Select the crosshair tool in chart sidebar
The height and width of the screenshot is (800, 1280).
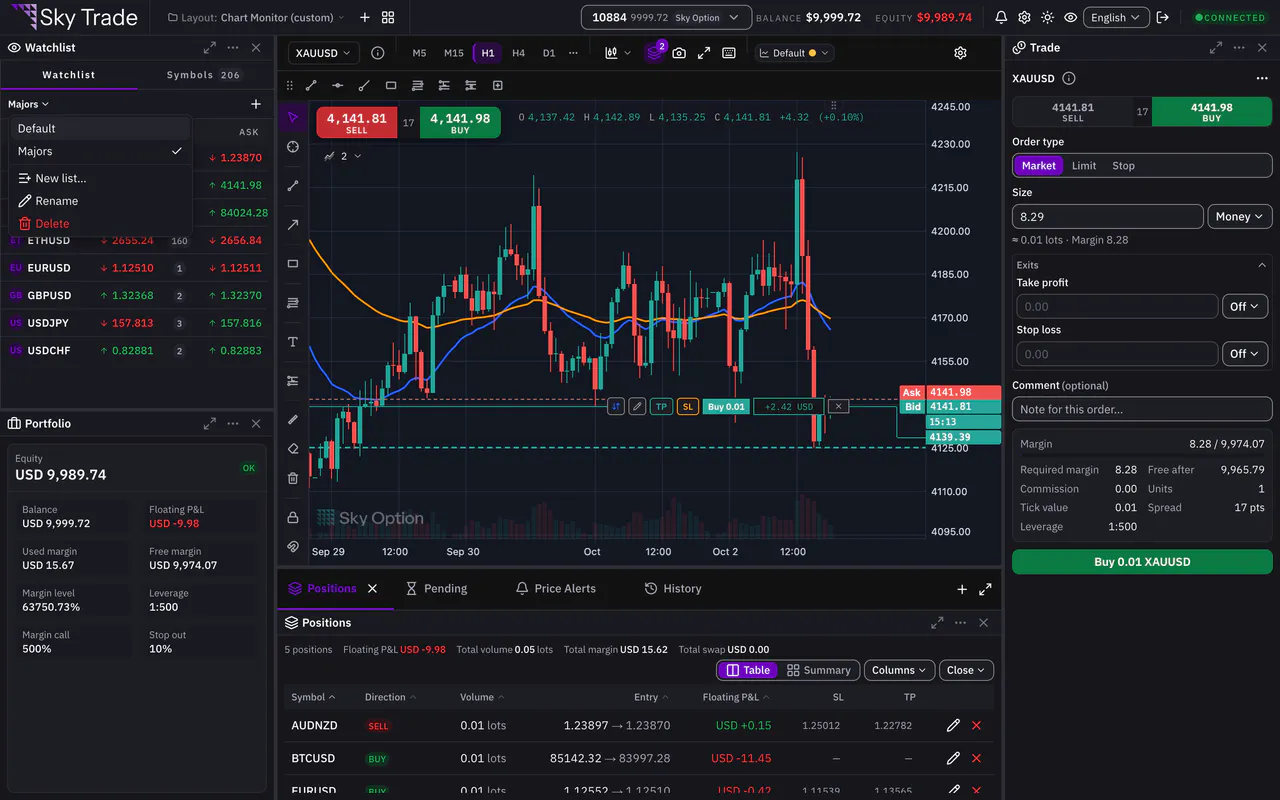point(293,147)
